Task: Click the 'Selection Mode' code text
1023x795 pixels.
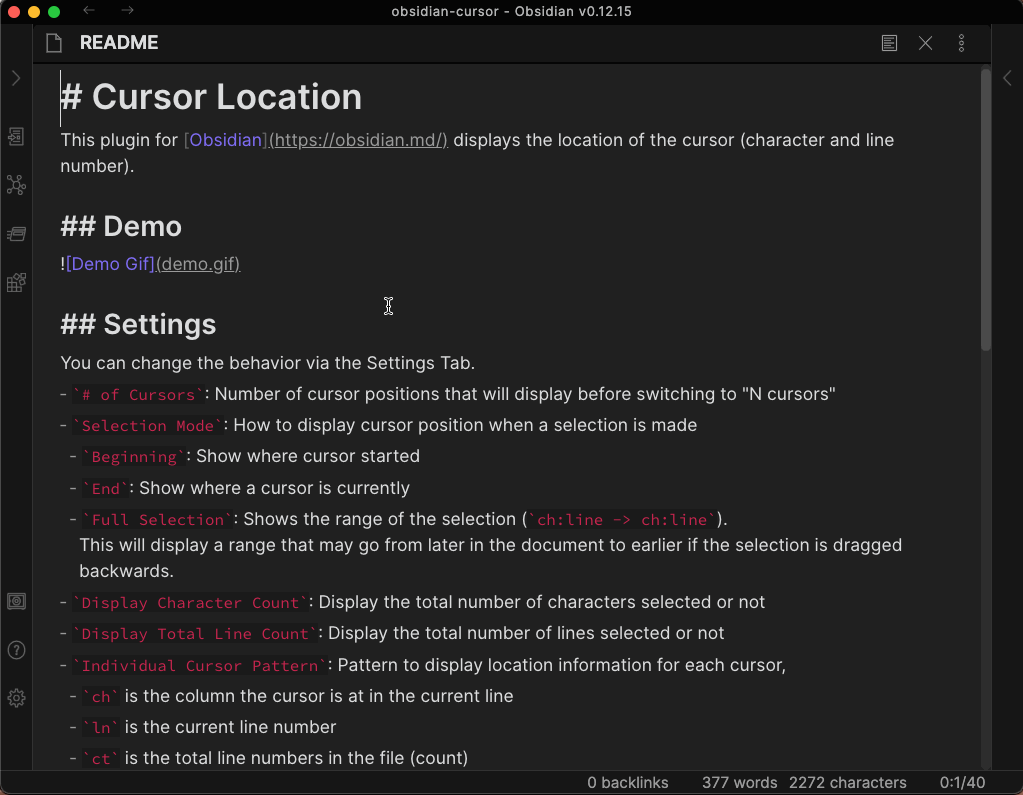Action: click(x=147, y=426)
